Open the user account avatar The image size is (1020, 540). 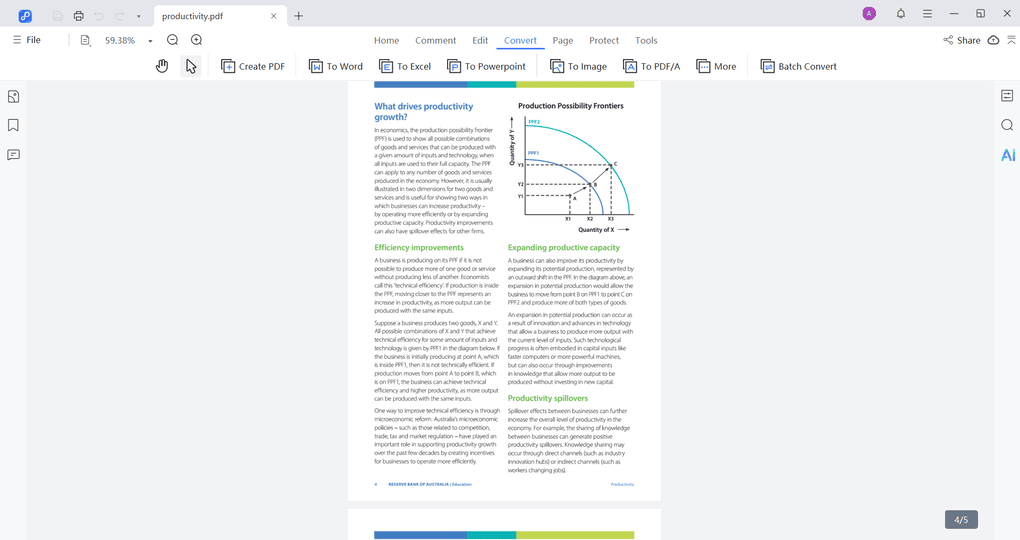869,14
